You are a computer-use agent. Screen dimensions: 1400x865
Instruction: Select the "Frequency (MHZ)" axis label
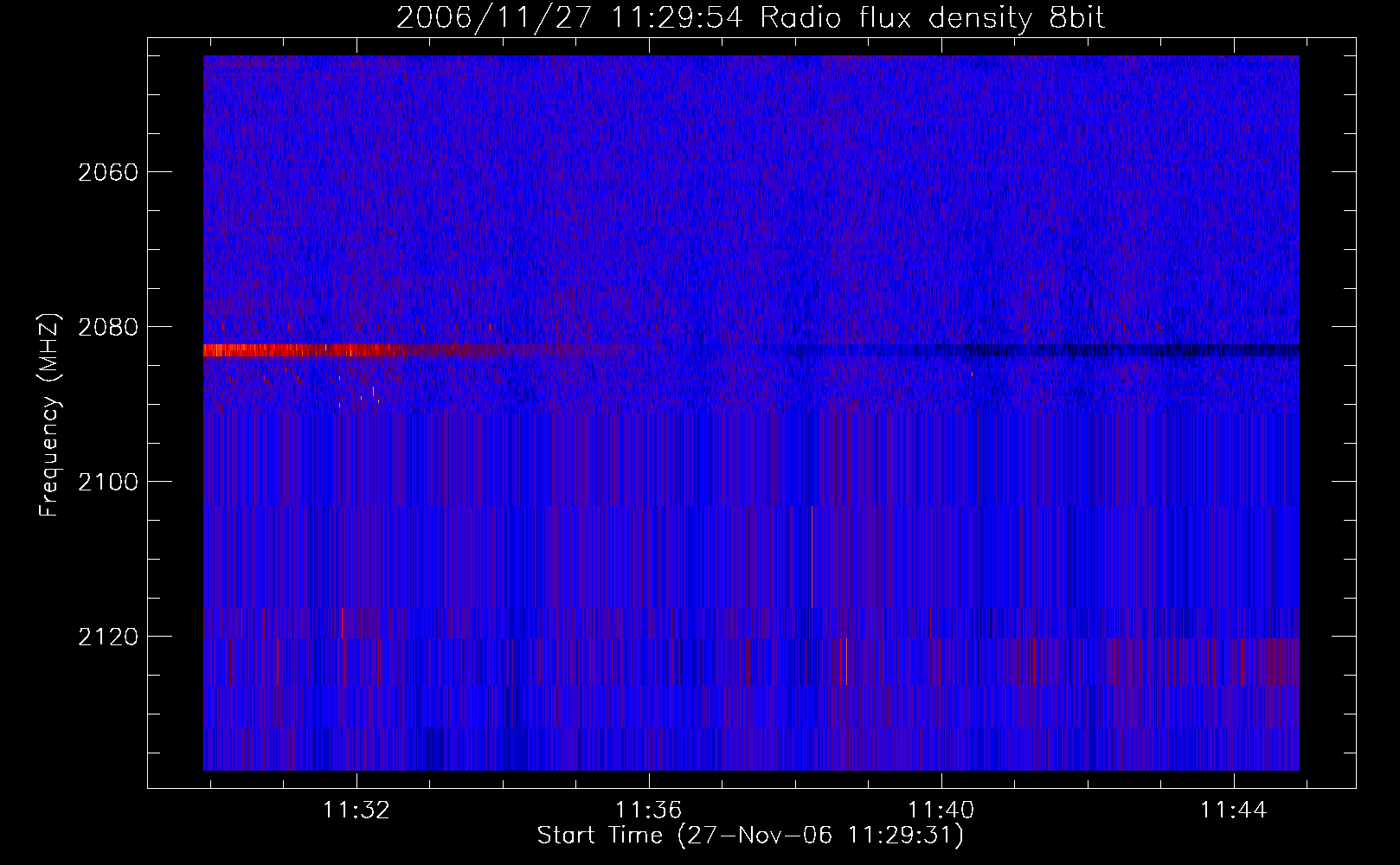tap(50, 416)
